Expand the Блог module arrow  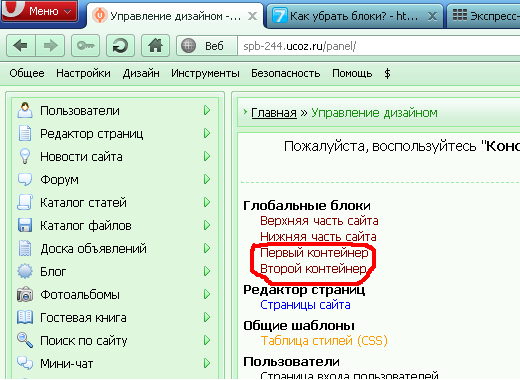pos(207,271)
